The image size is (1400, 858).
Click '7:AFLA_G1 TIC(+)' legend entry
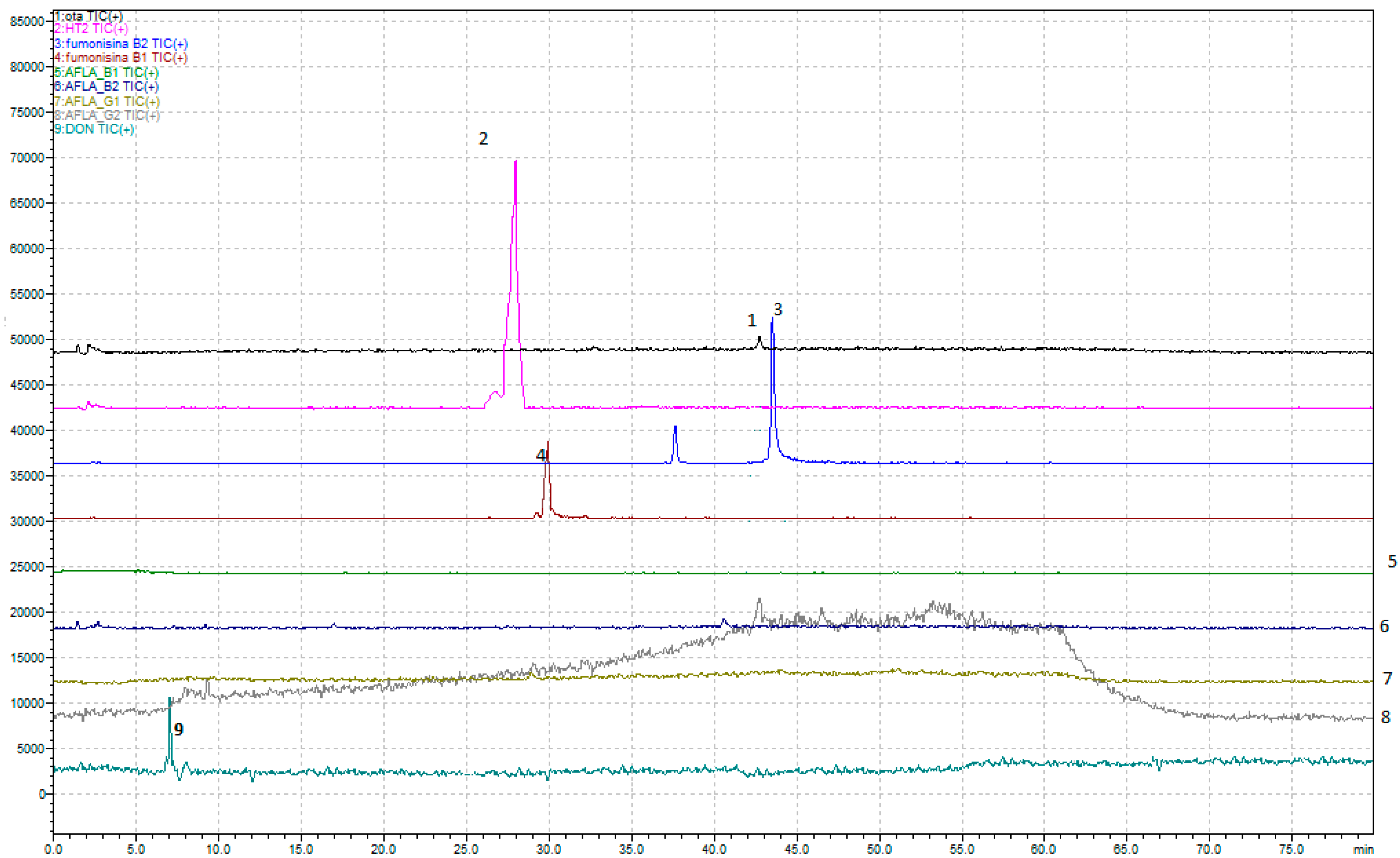(x=108, y=101)
